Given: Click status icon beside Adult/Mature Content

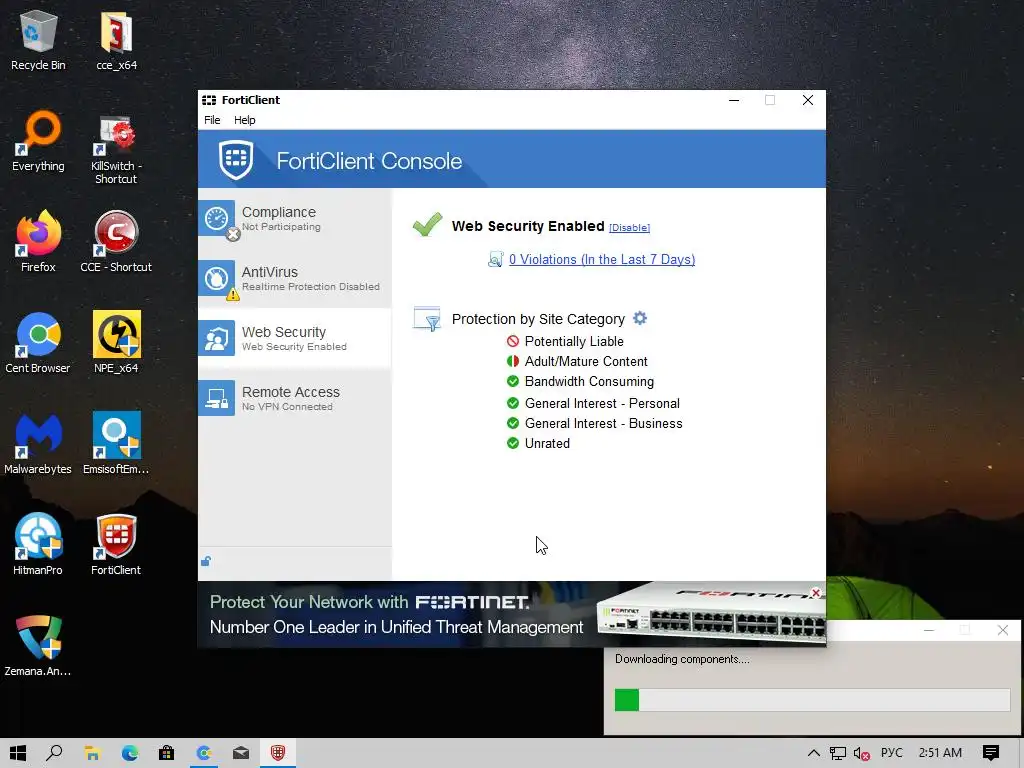Looking at the screenshot, I should pyautogui.click(x=513, y=361).
